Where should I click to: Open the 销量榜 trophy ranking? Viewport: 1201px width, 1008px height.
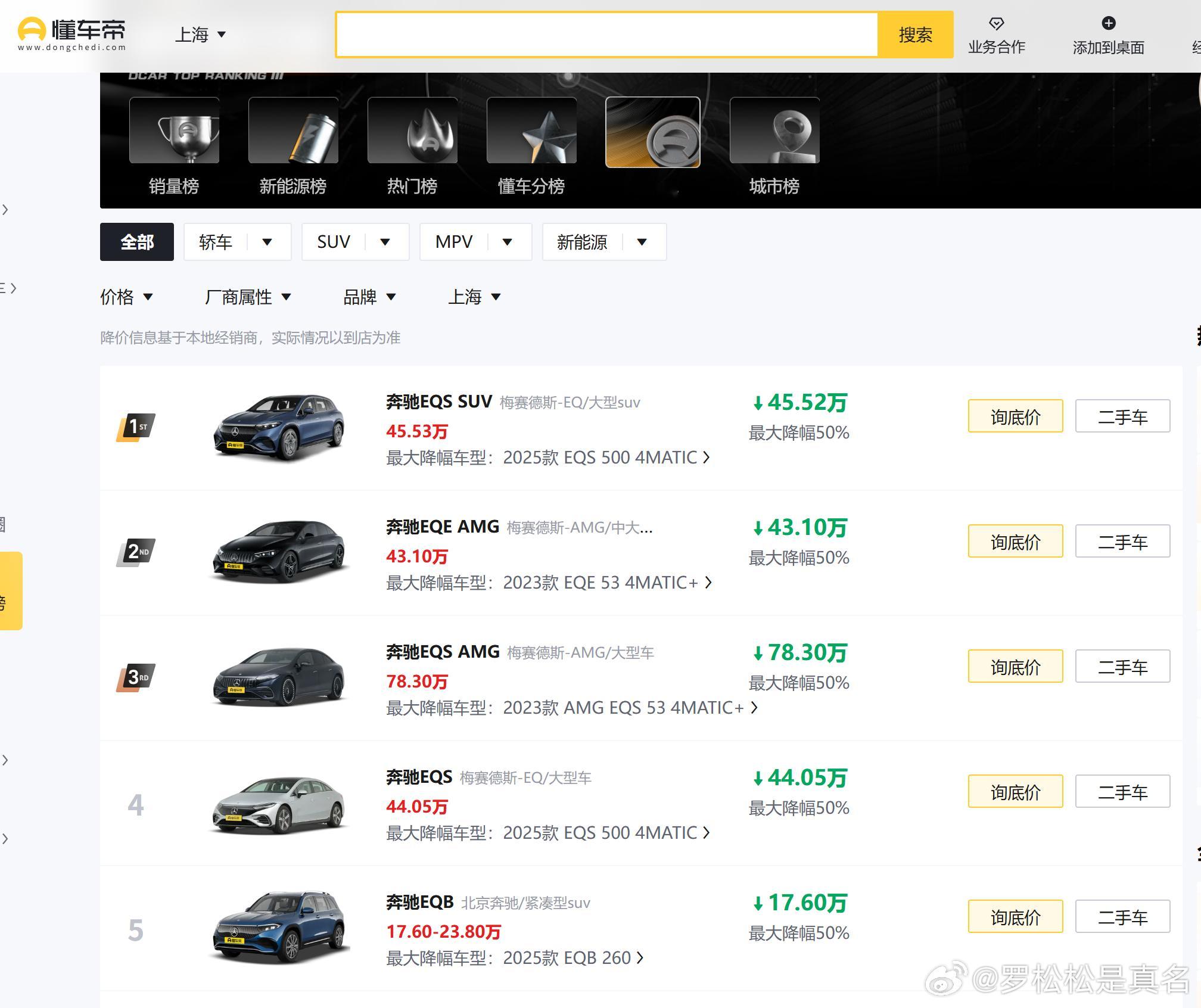(174, 147)
